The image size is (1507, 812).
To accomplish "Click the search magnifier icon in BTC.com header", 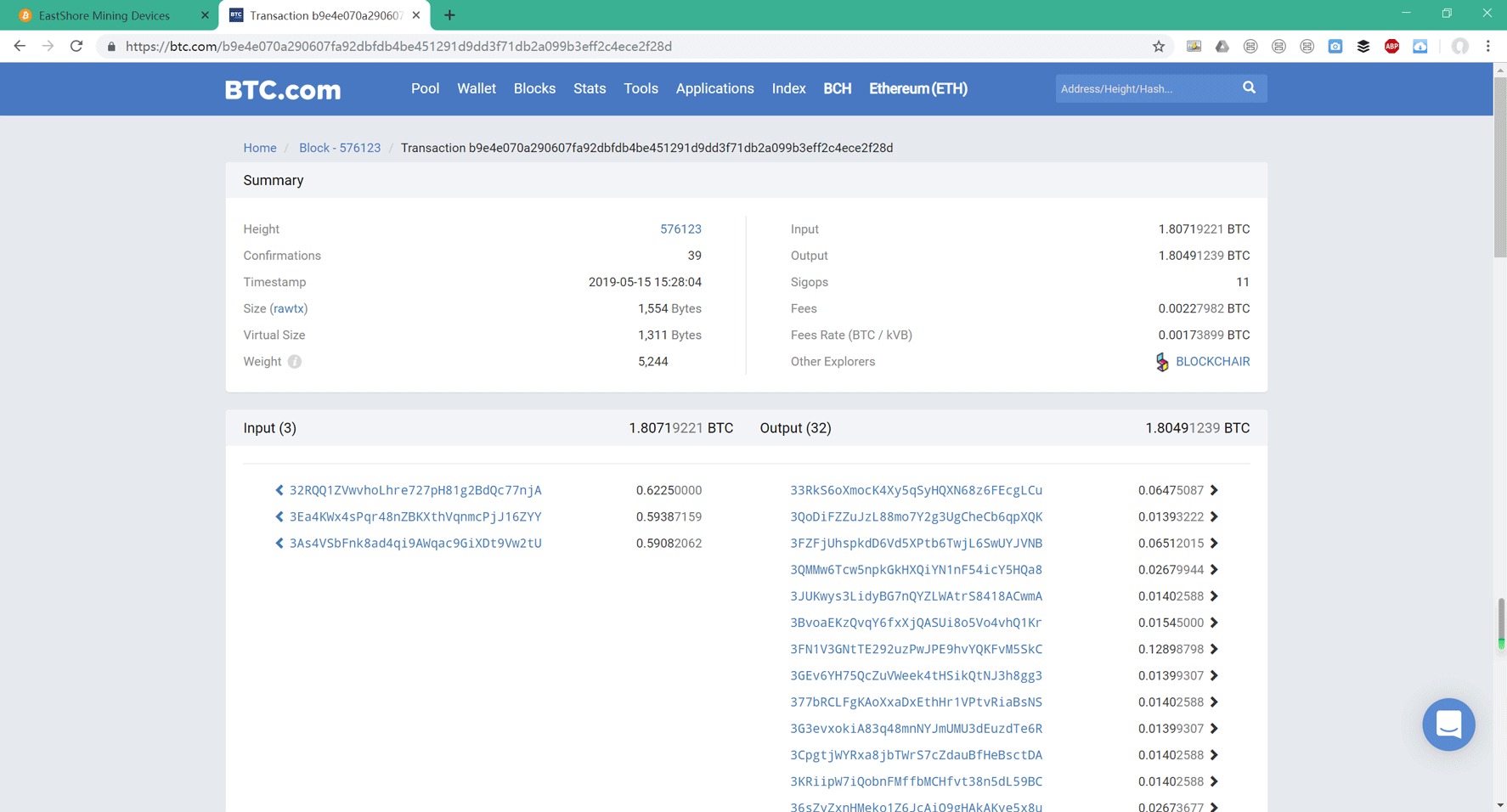I will click(x=1249, y=87).
